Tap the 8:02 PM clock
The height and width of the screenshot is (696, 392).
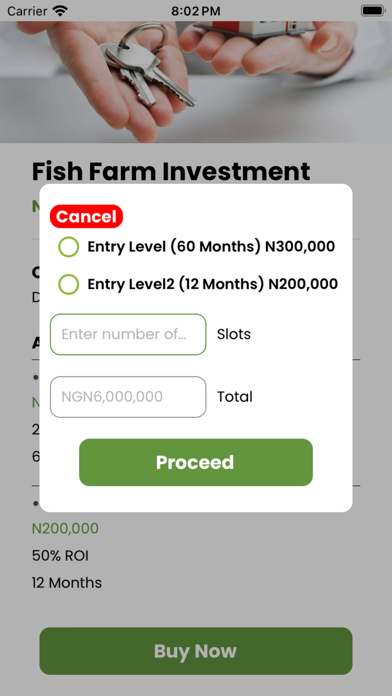pos(196,11)
